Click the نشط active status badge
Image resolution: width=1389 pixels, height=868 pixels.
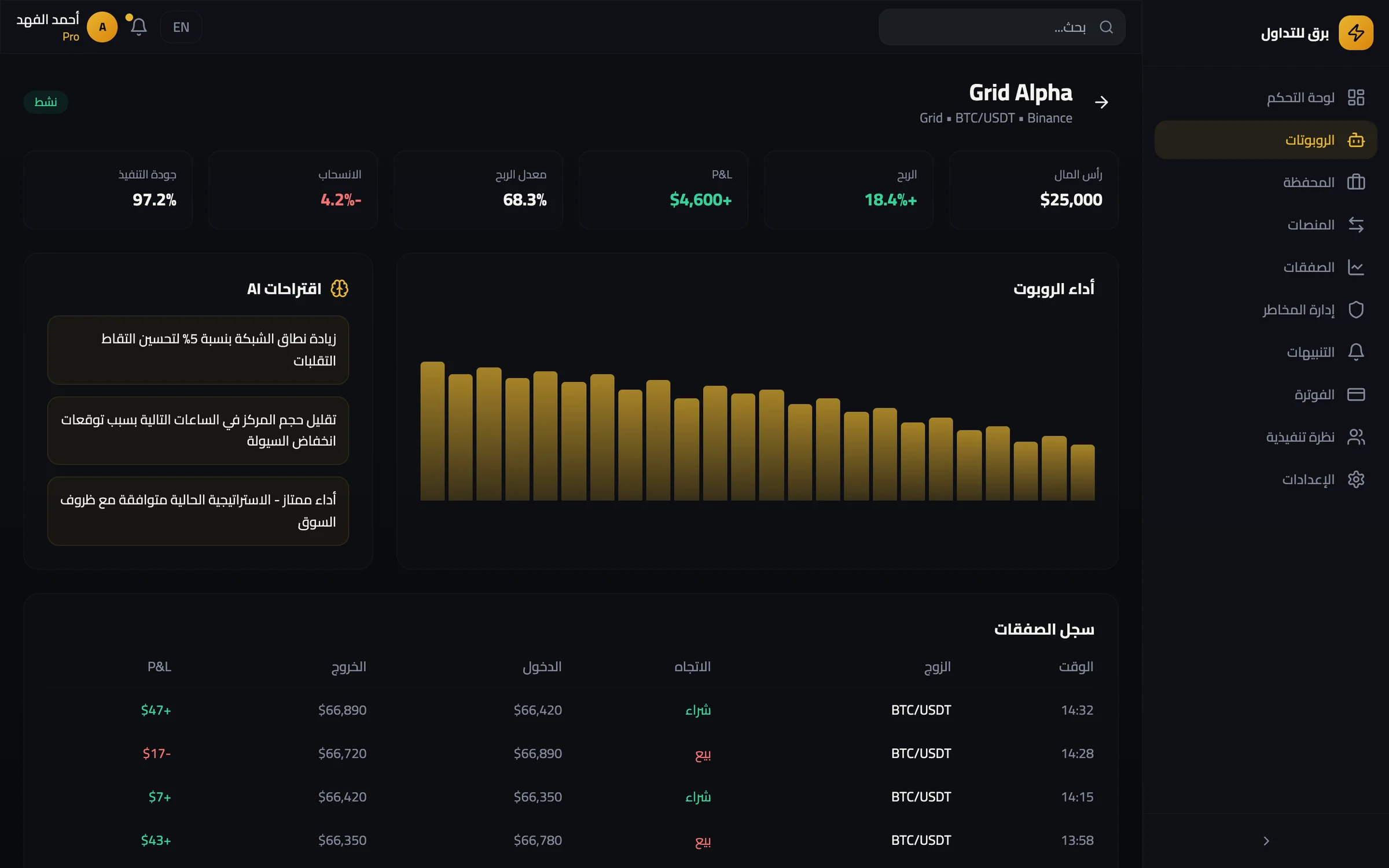(x=46, y=102)
